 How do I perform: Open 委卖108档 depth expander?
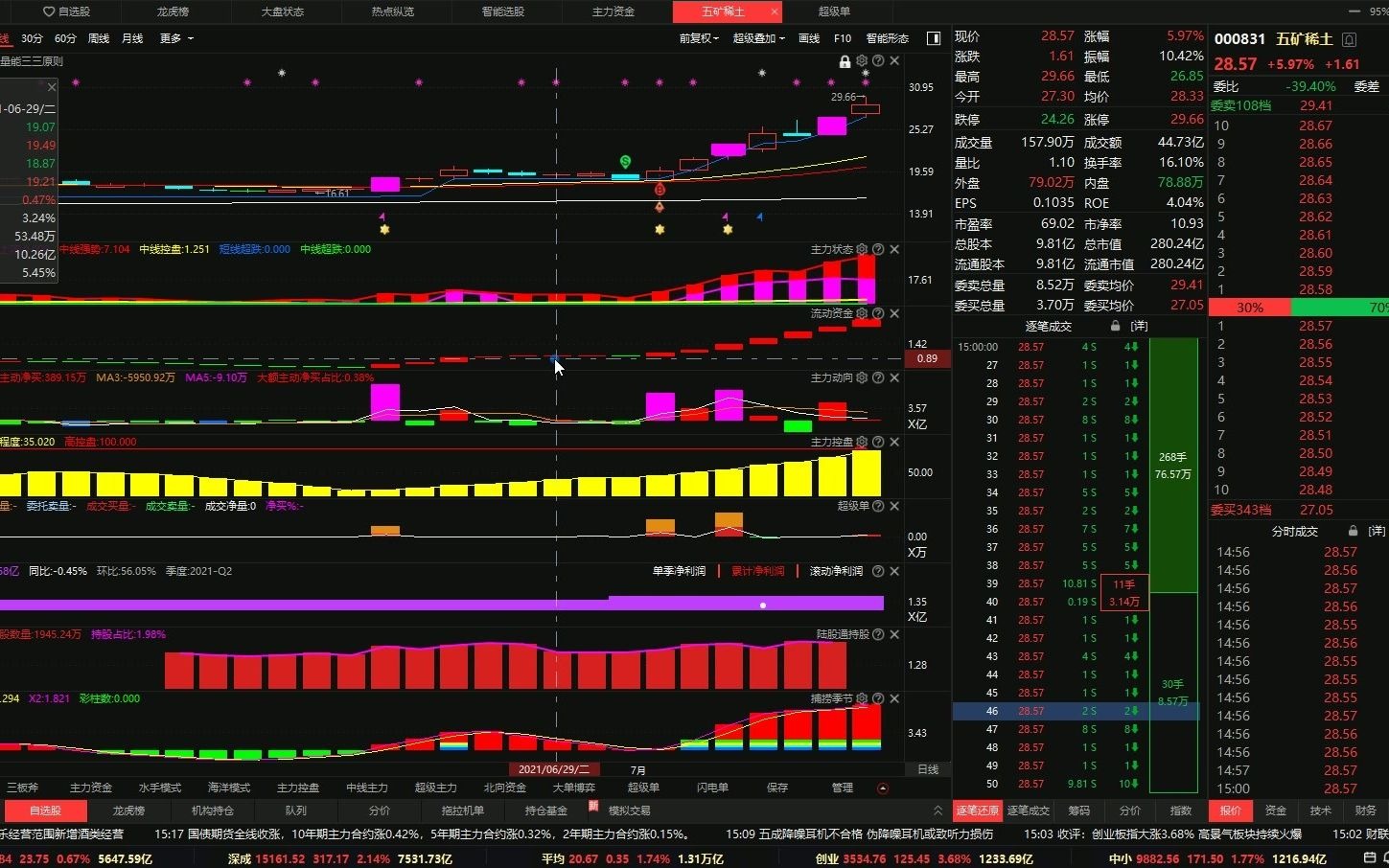coord(1240,106)
